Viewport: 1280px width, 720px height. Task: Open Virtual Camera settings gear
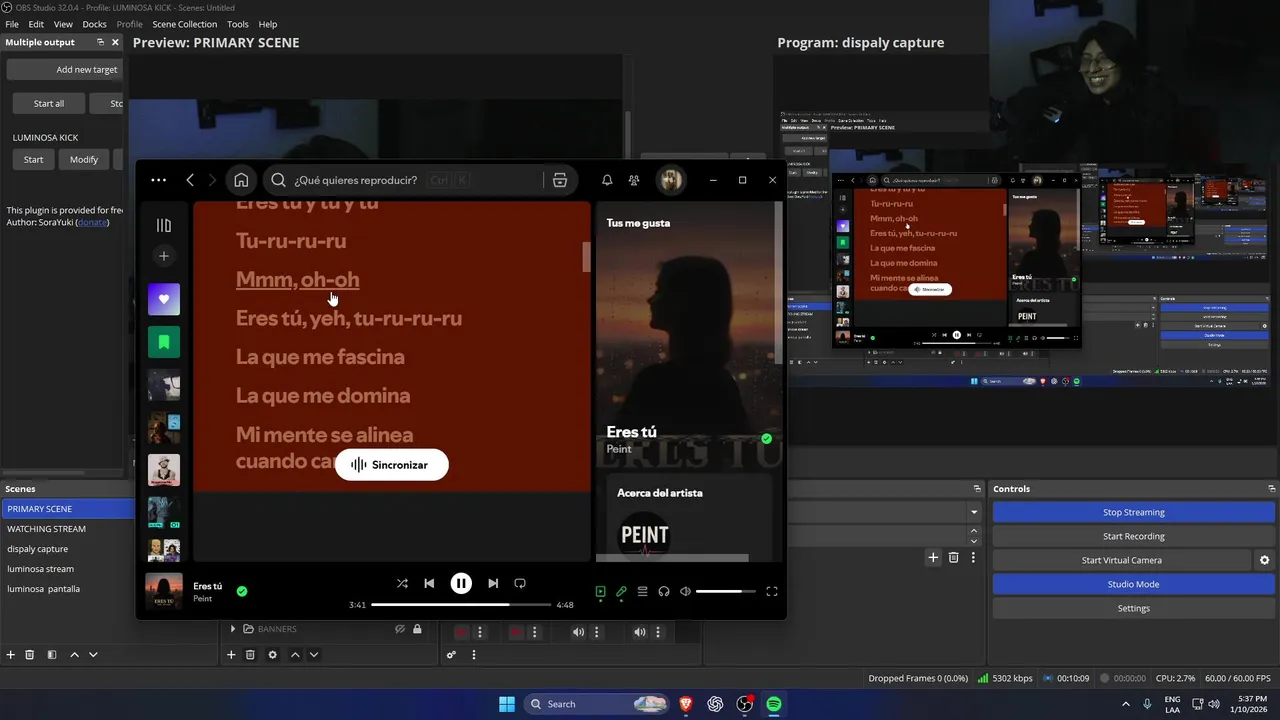coord(1264,560)
